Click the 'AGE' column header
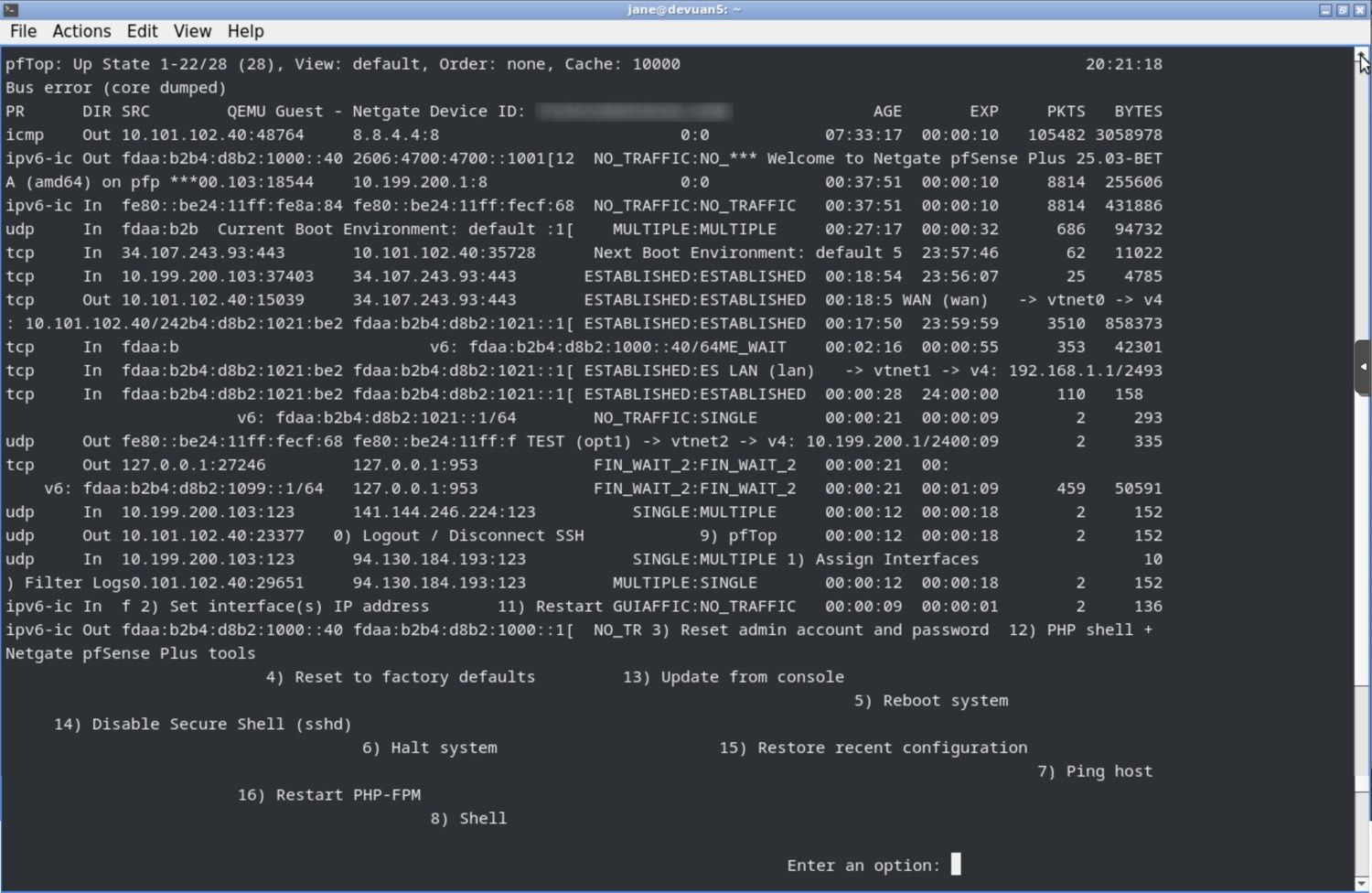This screenshot has width=1372, height=893. point(887,111)
